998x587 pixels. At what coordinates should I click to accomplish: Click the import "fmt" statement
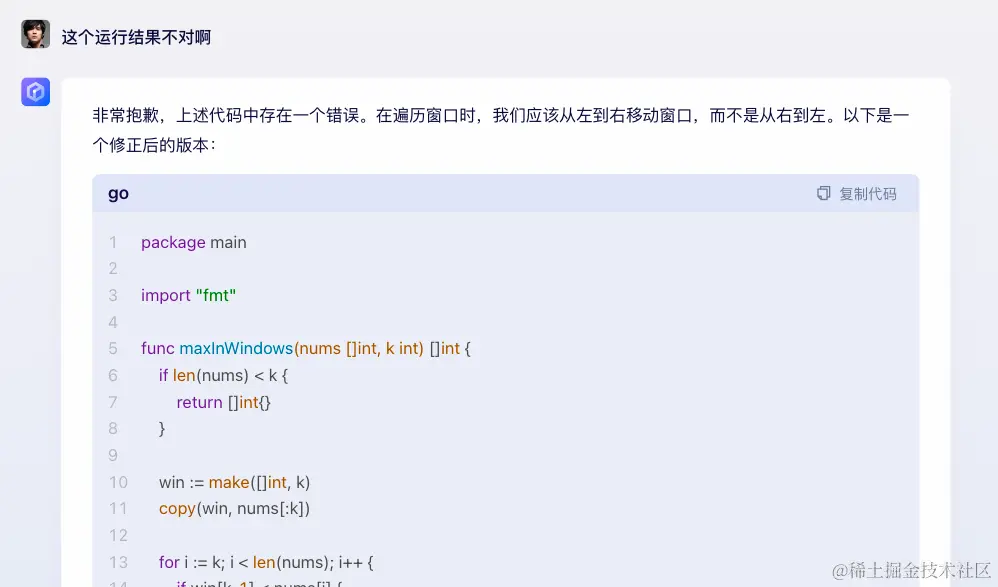click(188, 295)
